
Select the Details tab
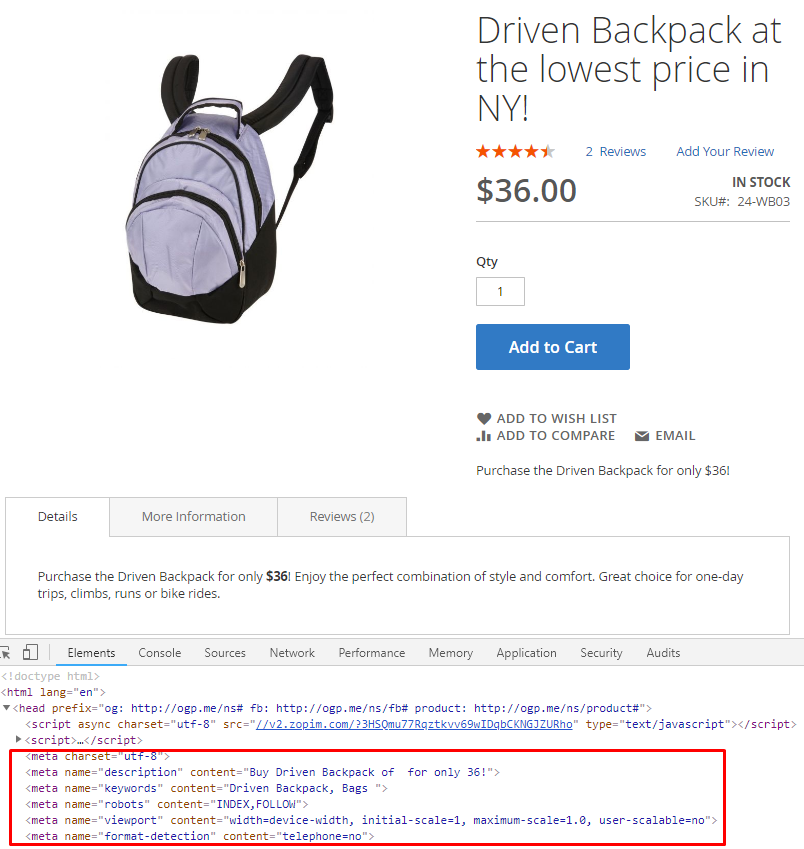coord(57,517)
